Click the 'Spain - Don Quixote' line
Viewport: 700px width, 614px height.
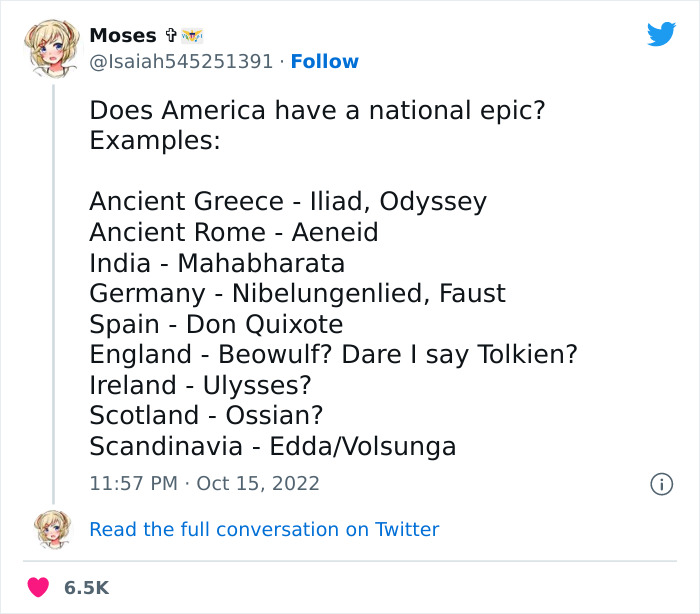(216, 325)
